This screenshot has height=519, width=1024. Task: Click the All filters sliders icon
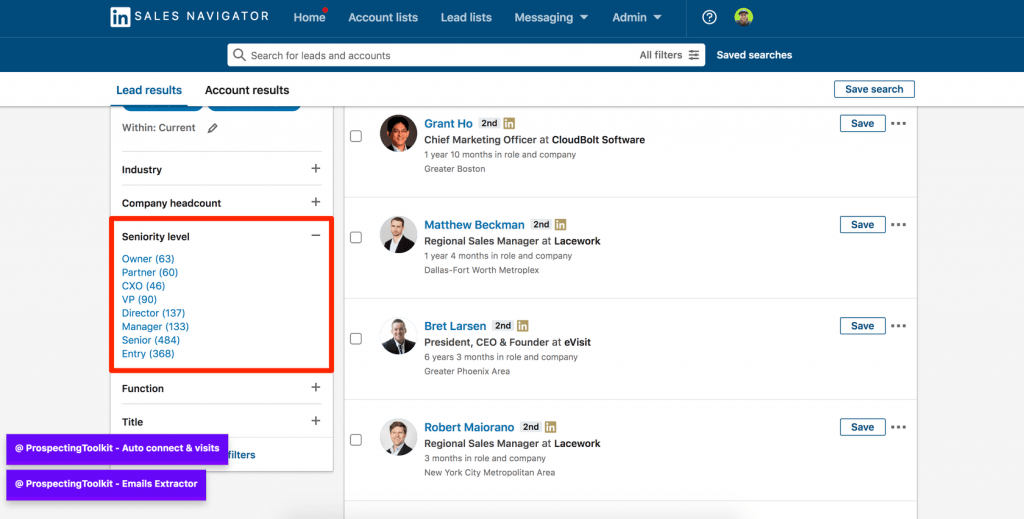[x=694, y=55]
